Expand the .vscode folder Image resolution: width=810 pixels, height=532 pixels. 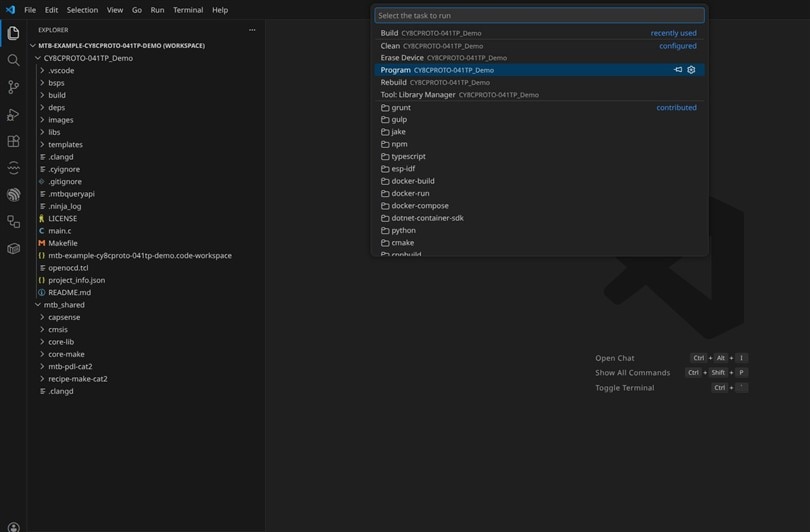click(42, 70)
